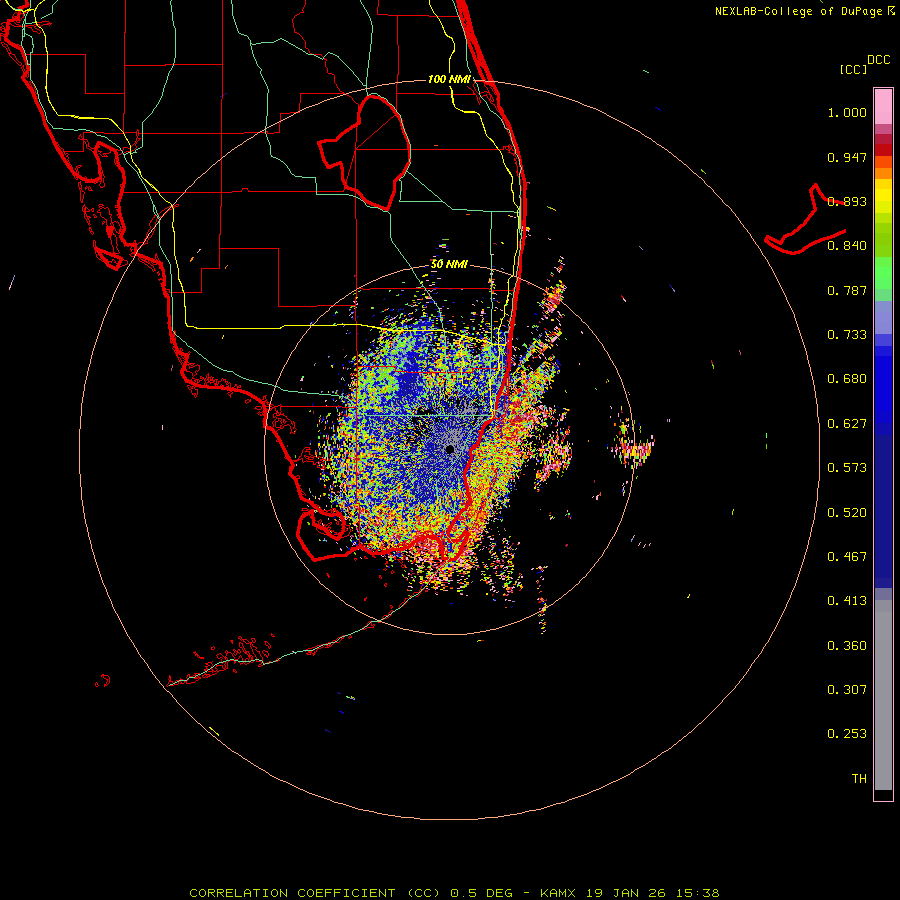Screen dimensions: 900x900
Task: Select the 0.840 legend value
Action: point(847,246)
